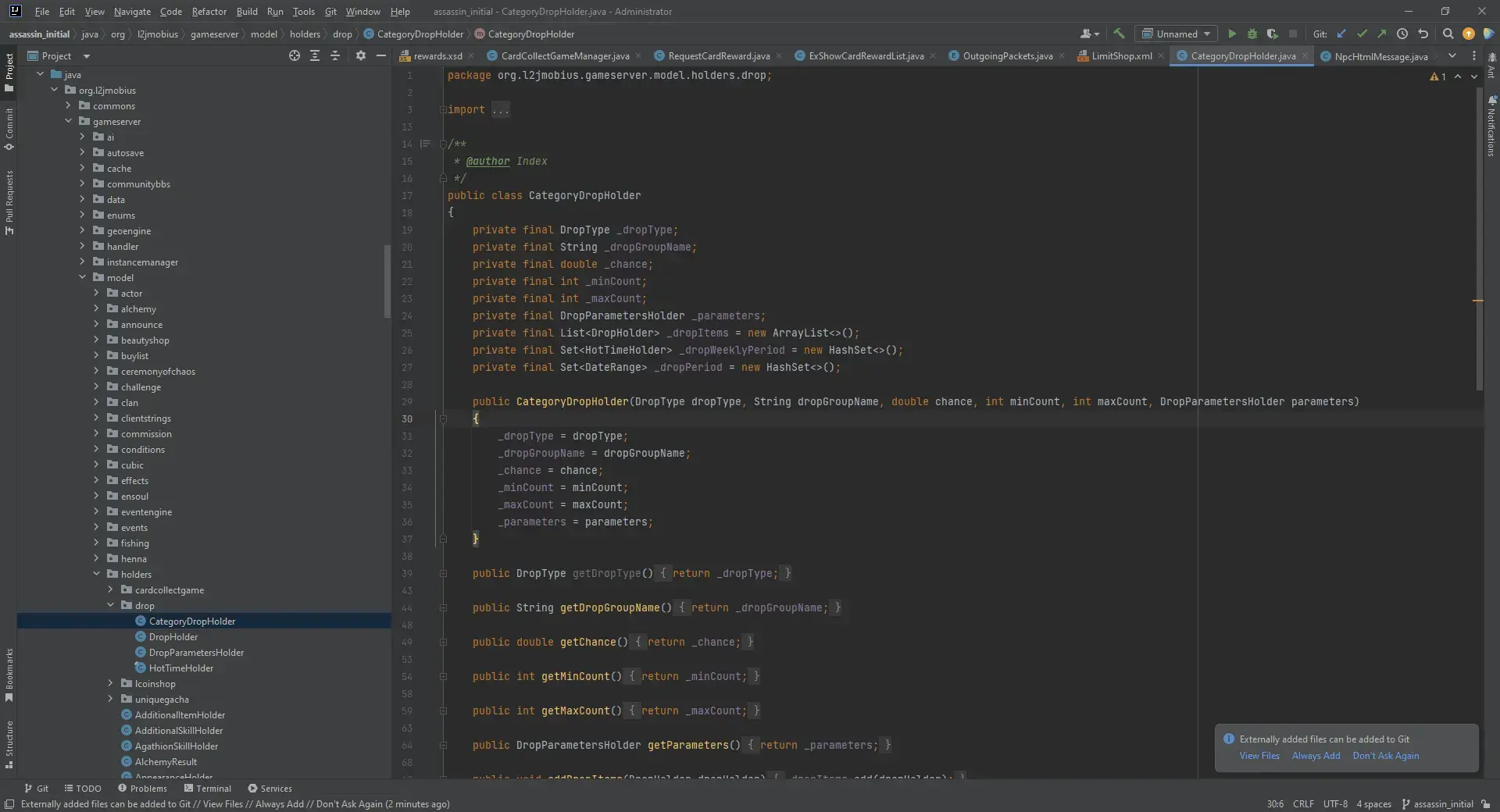The image size is (1500, 812).
Task: Switch to CardCollectGameManager.java tab
Action: 563,55
